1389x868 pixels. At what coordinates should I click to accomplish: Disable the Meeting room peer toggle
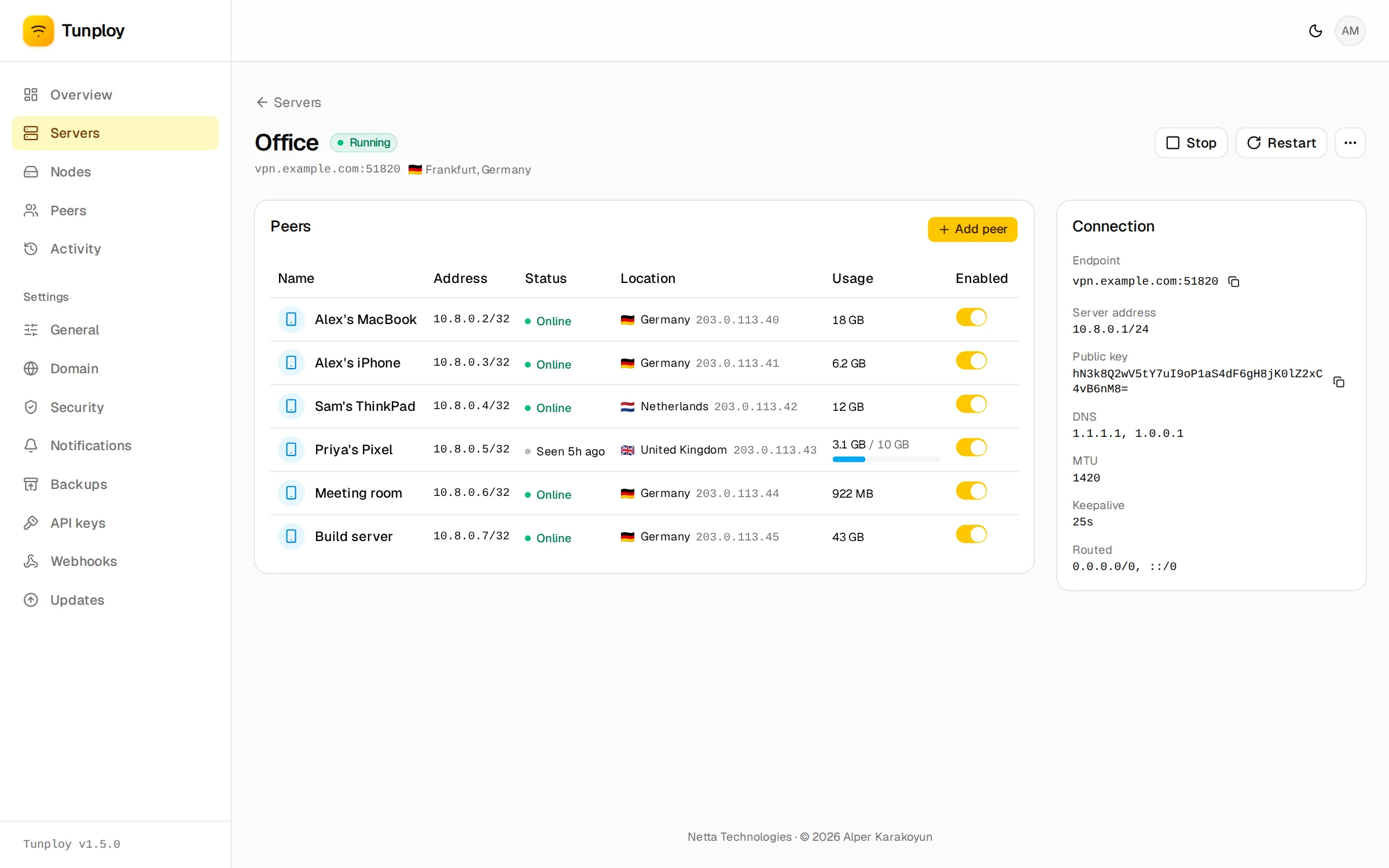(971, 491)
